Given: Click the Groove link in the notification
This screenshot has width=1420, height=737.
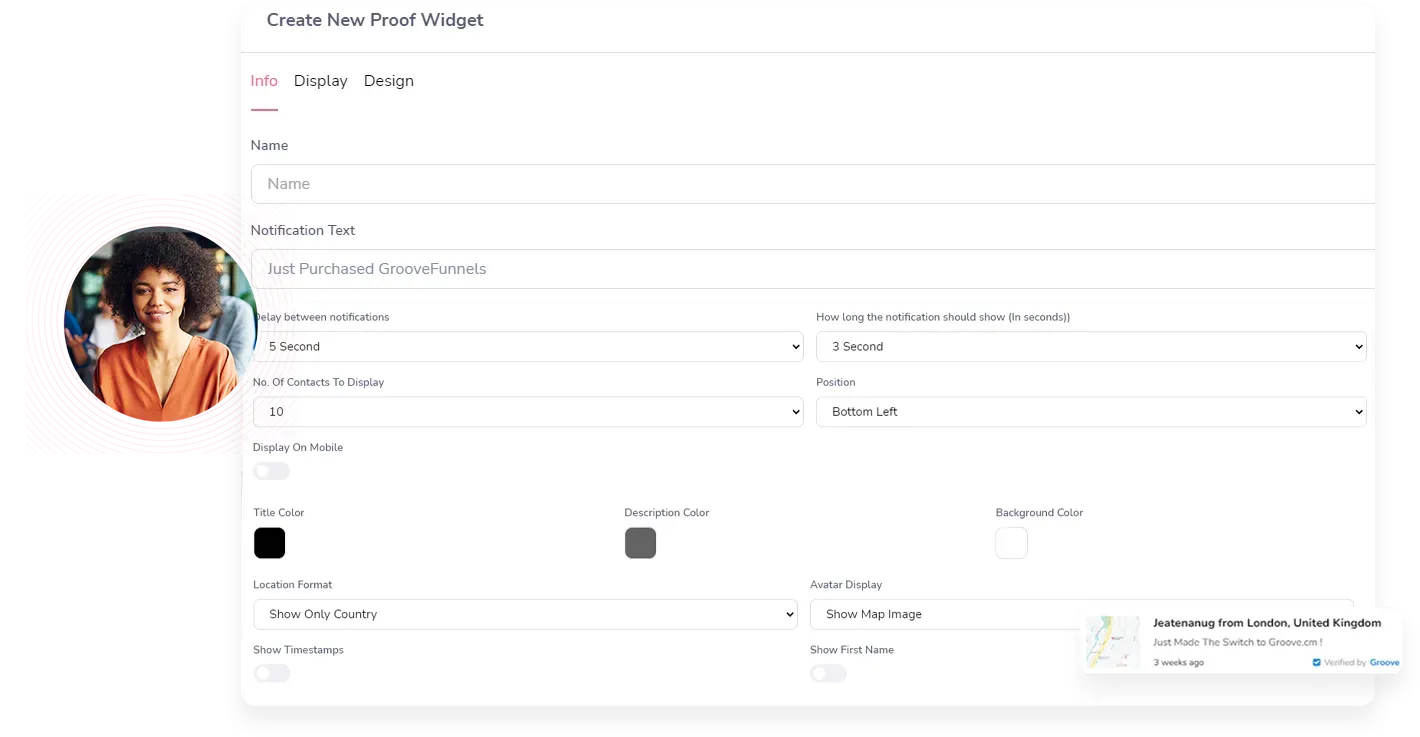Looking at the screenshot, I should 1385,663.
